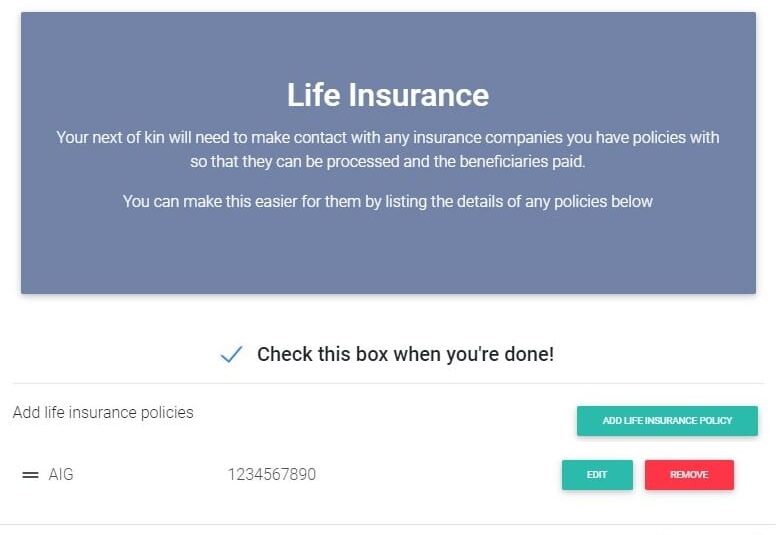The height and width of the screenshot is (535, 776).
Task: Edit the AIG insurance policy
Action: [597, 475]
